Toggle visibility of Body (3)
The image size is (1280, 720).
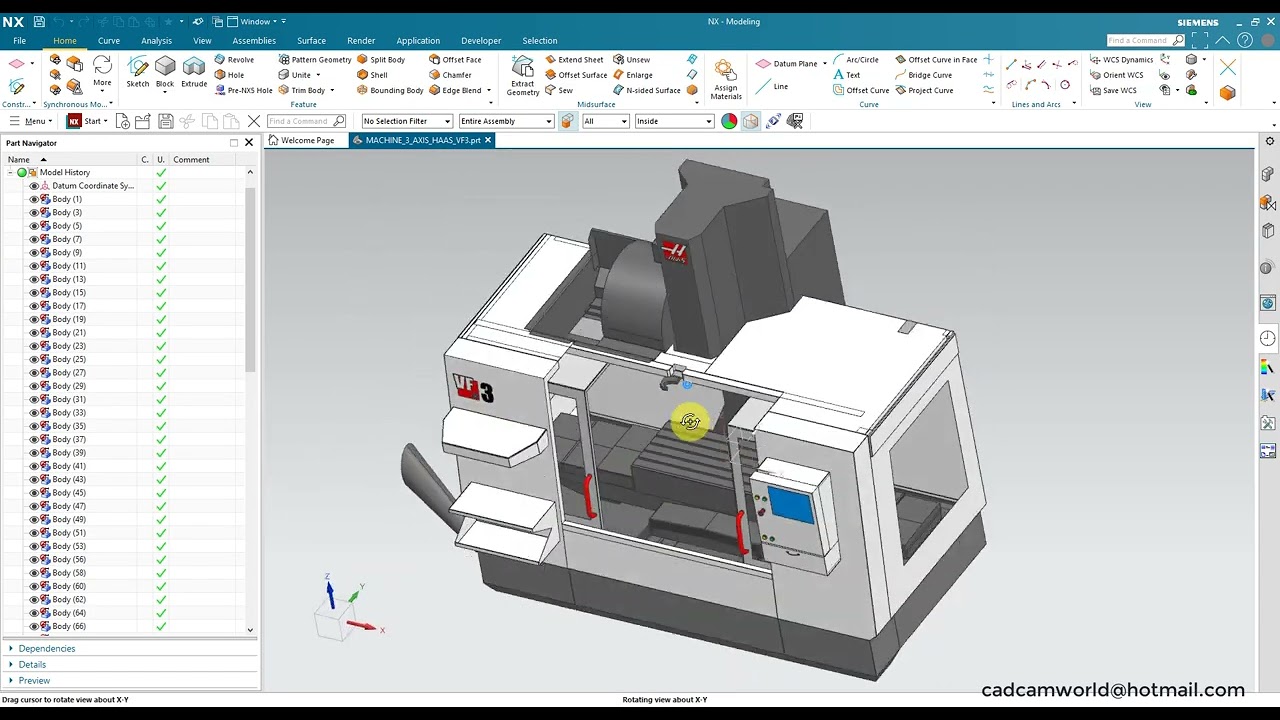point(34,212)
